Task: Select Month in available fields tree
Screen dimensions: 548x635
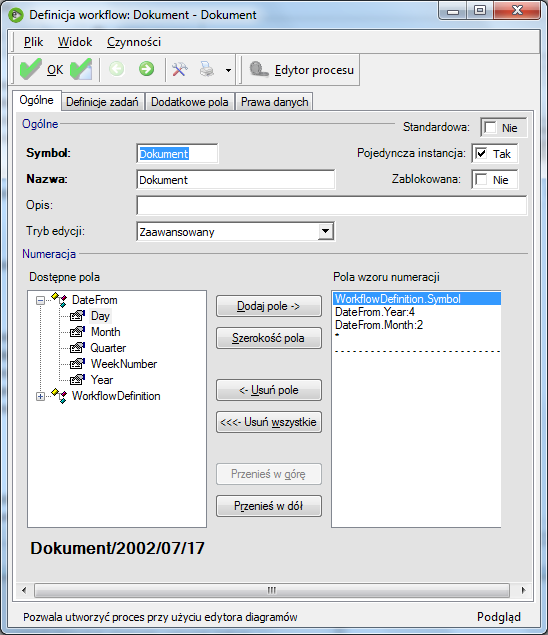Action: tap(105, 332)
